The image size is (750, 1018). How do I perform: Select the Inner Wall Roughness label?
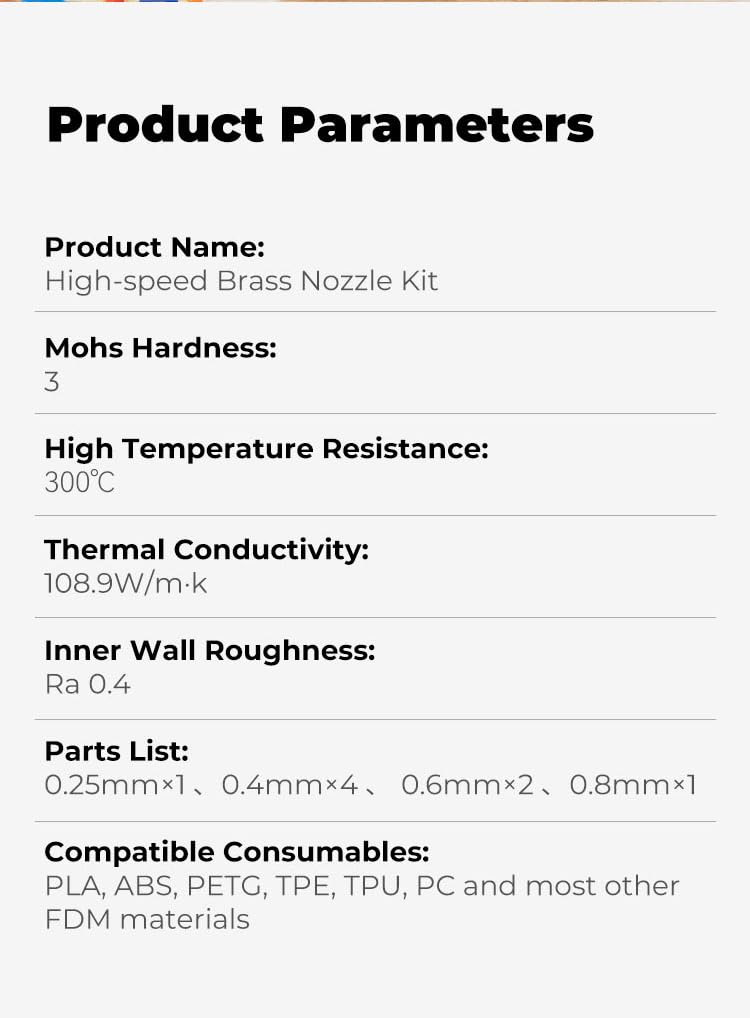pos(210,651)
